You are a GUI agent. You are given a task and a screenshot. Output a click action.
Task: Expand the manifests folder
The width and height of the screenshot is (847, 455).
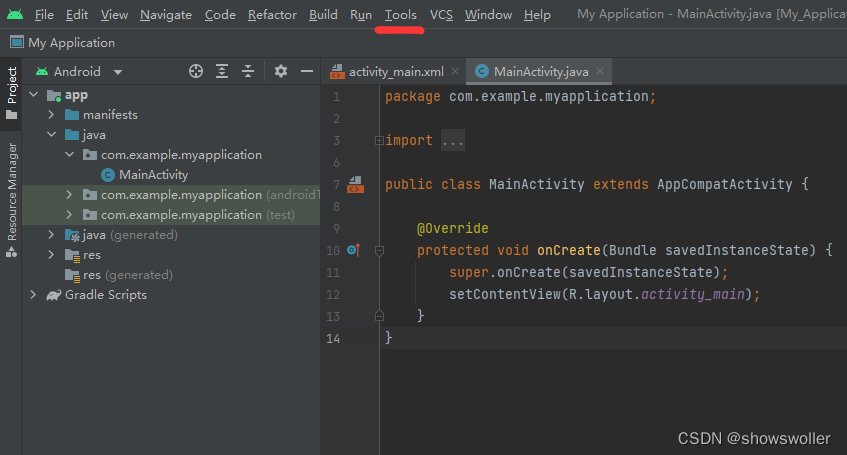click(51, 115)
